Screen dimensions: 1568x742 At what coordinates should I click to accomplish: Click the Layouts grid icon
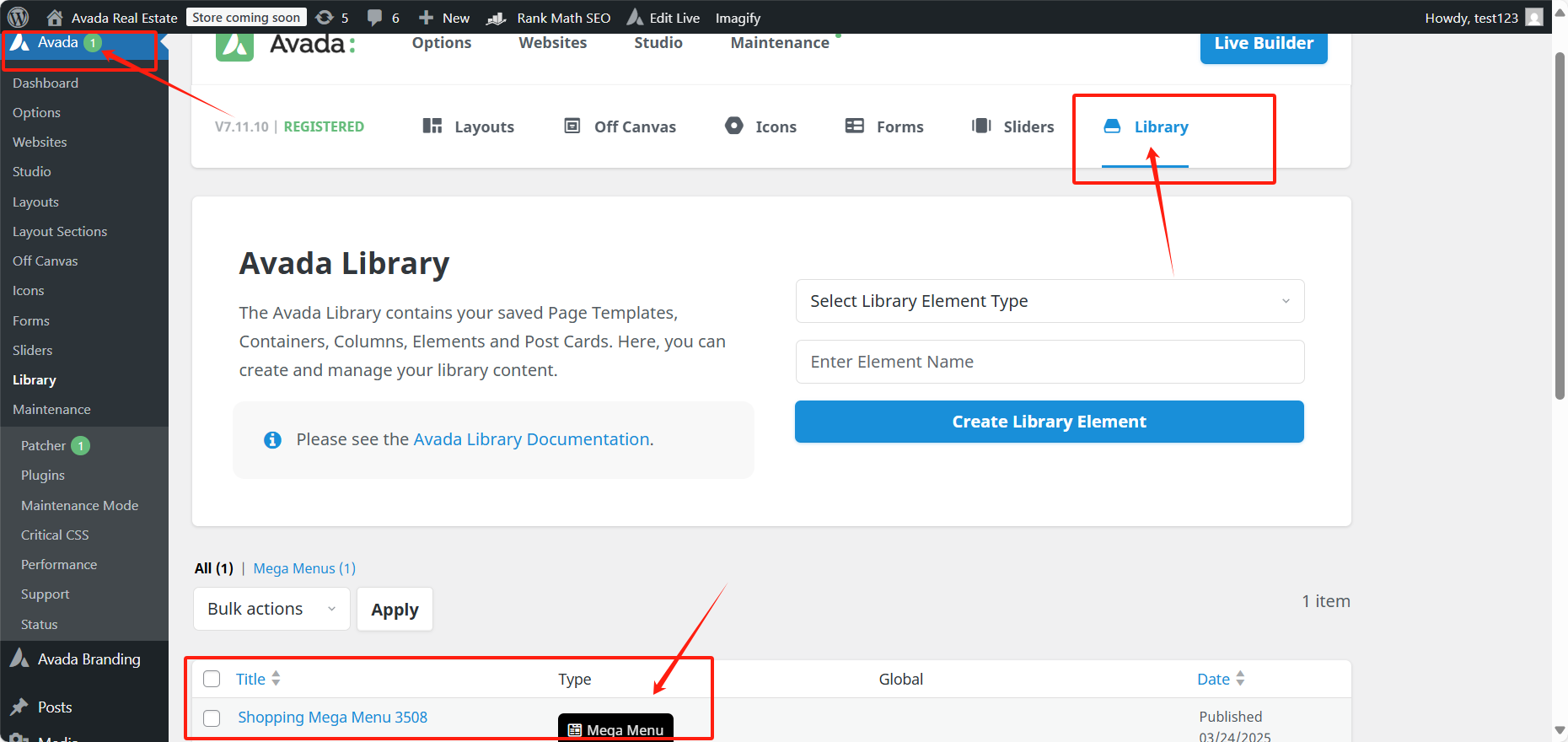pyautogui.click(x=432, y=126)
